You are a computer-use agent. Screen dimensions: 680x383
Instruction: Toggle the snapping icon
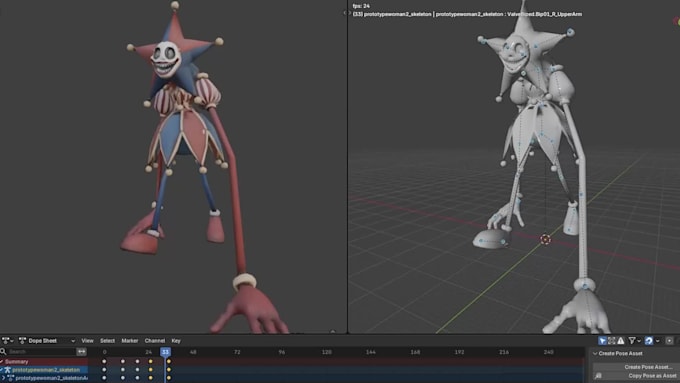coord(649,341)
